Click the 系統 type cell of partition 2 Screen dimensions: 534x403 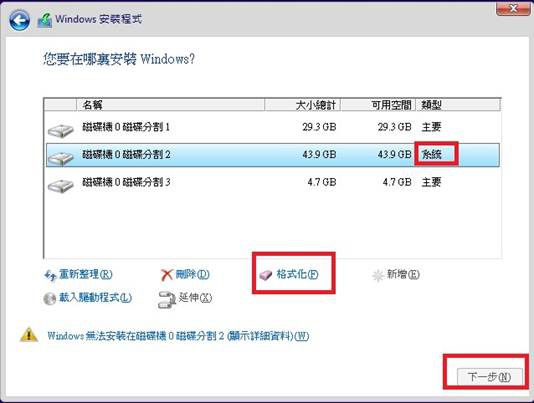431,154
